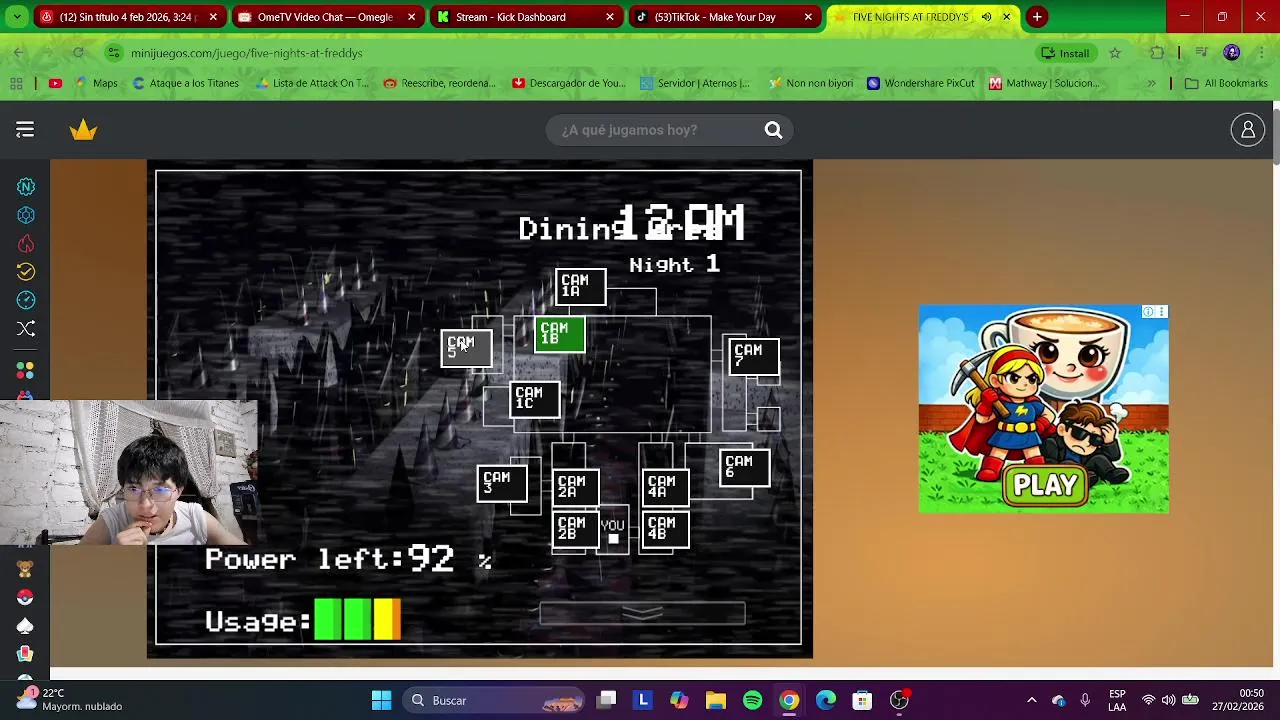The image size is (1280, 720).
Task: Check CAM 2A west hall camera
Action: [x=576, y=488]
